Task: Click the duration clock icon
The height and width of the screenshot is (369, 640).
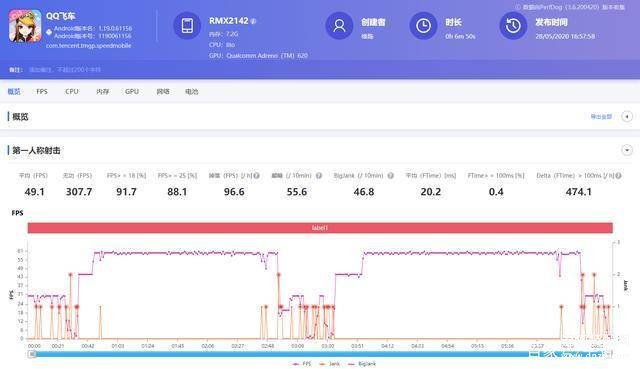Action: (423, 26)
